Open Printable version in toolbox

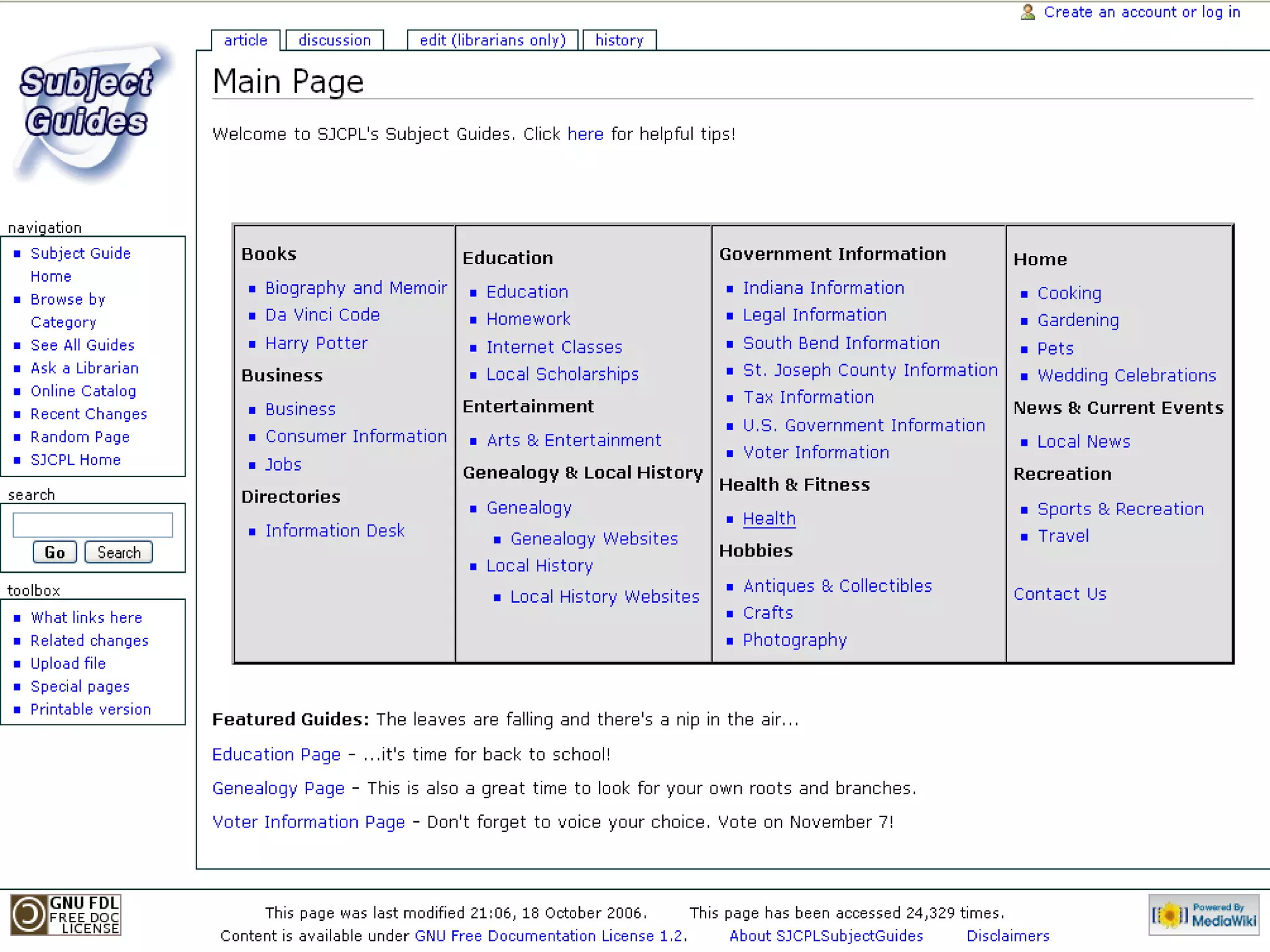pos(91,709)
